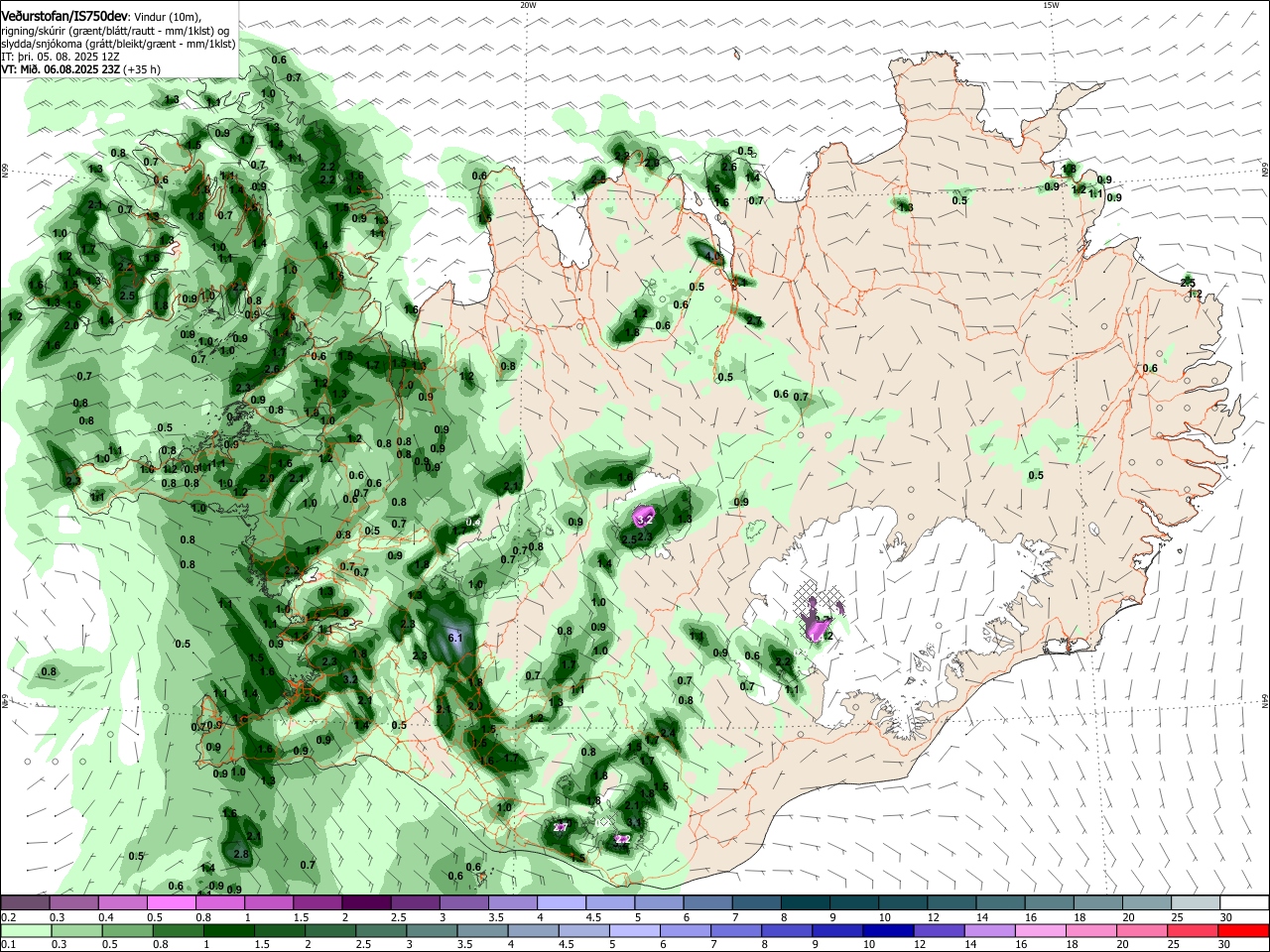Screen dimensions: 1270x952
Task: Click the dark teal 8 swatch in the purple-teal legend row
Action: pyautogui.click(x=806, y=903)
